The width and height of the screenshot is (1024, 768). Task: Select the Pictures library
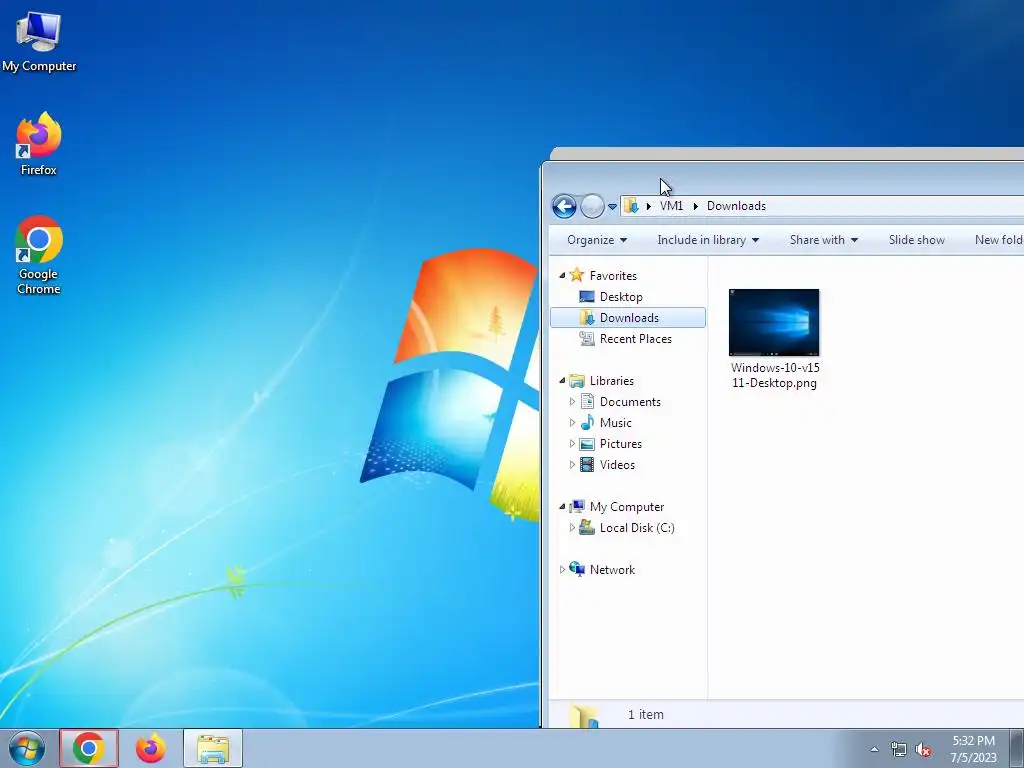(620, 443)
